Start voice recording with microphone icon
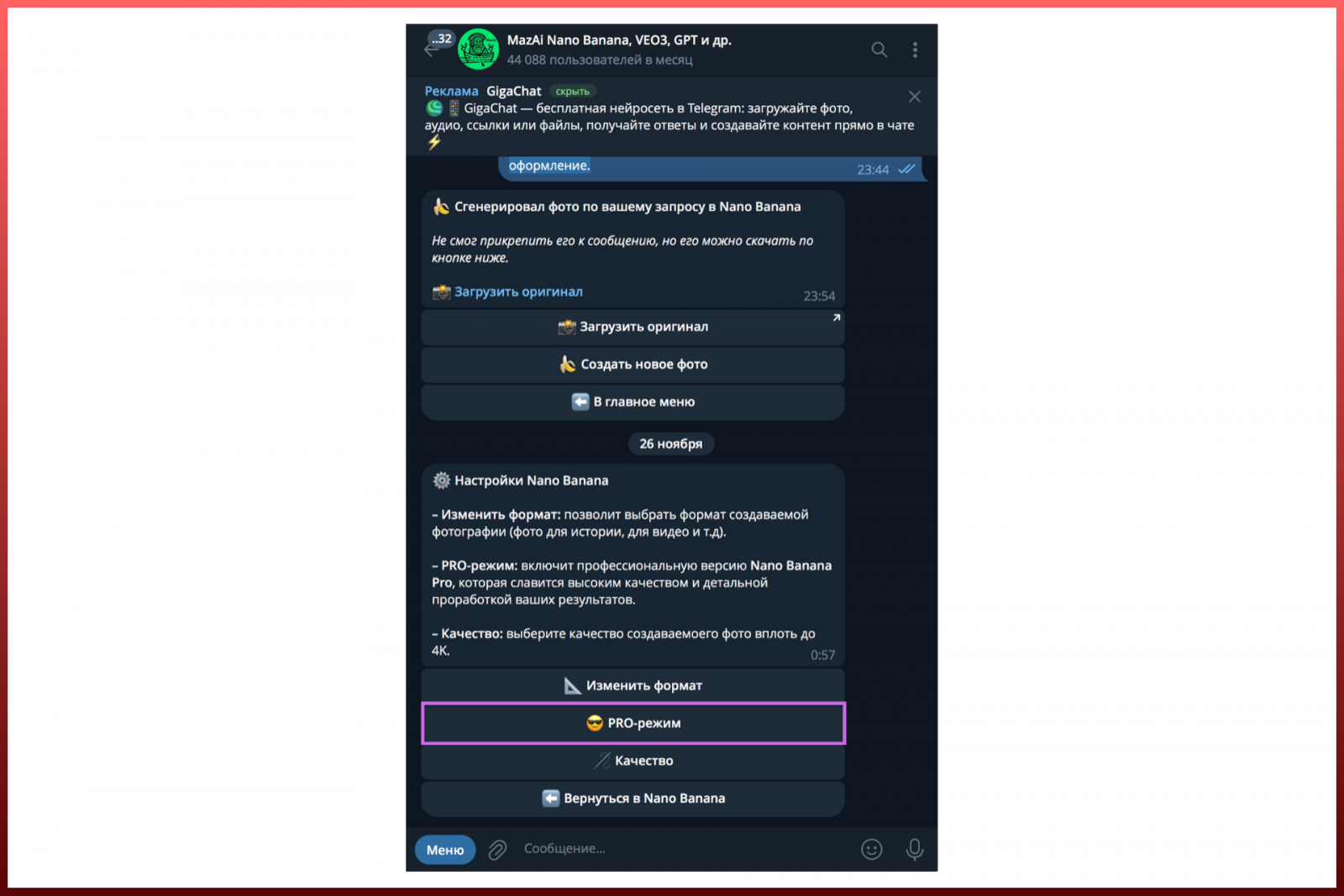1344x896 pixels. click(915, 850)
